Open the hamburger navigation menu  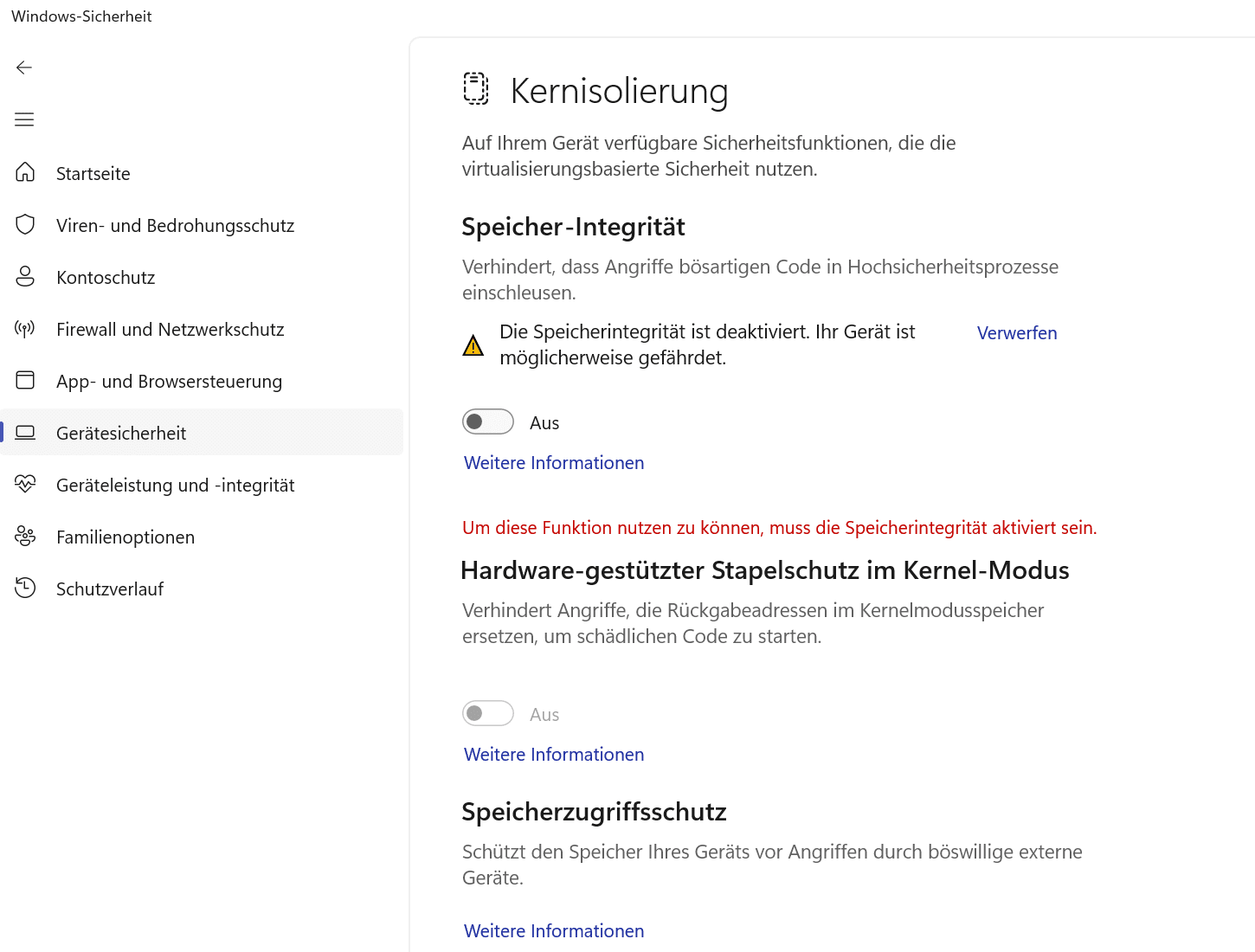pyautogui.click(x=24, y=119)
